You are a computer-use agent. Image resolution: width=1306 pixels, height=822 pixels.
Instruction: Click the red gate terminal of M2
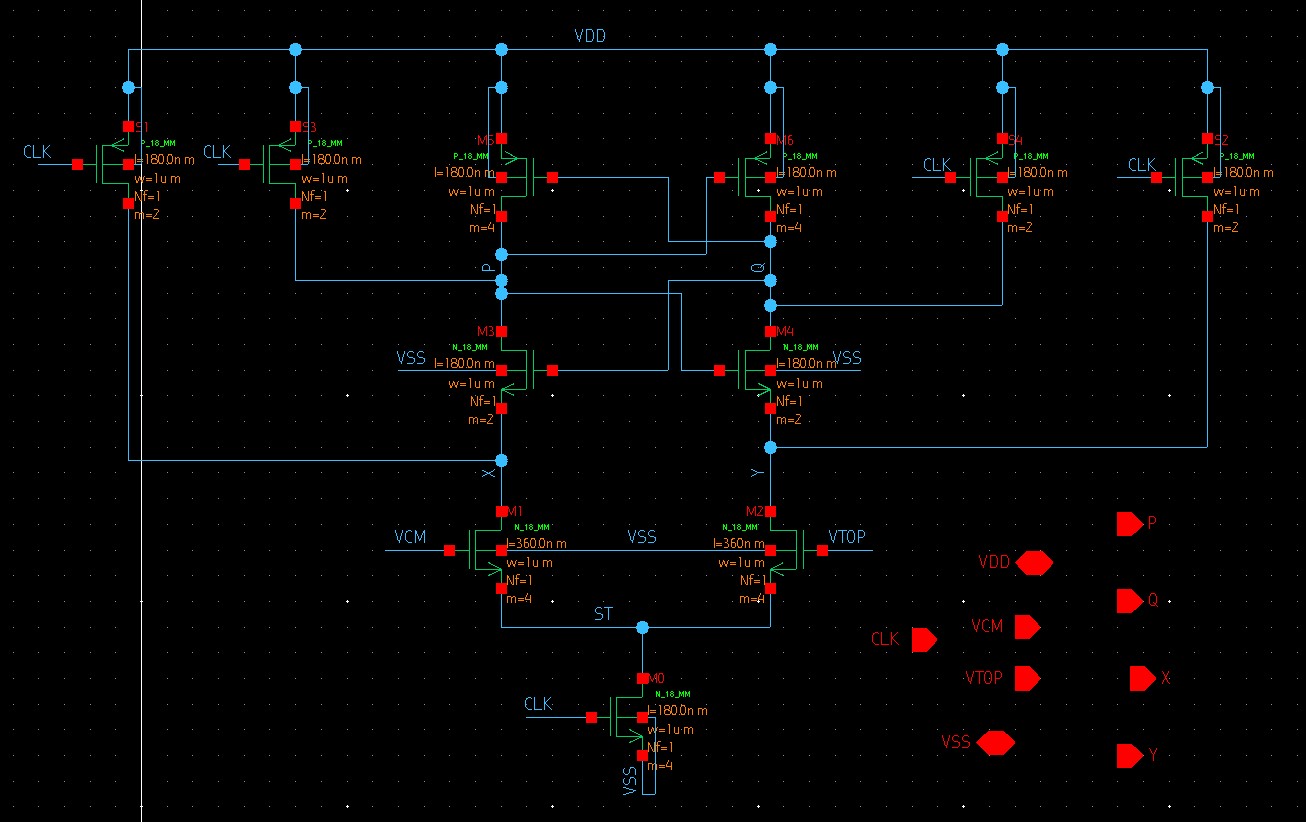822,550
